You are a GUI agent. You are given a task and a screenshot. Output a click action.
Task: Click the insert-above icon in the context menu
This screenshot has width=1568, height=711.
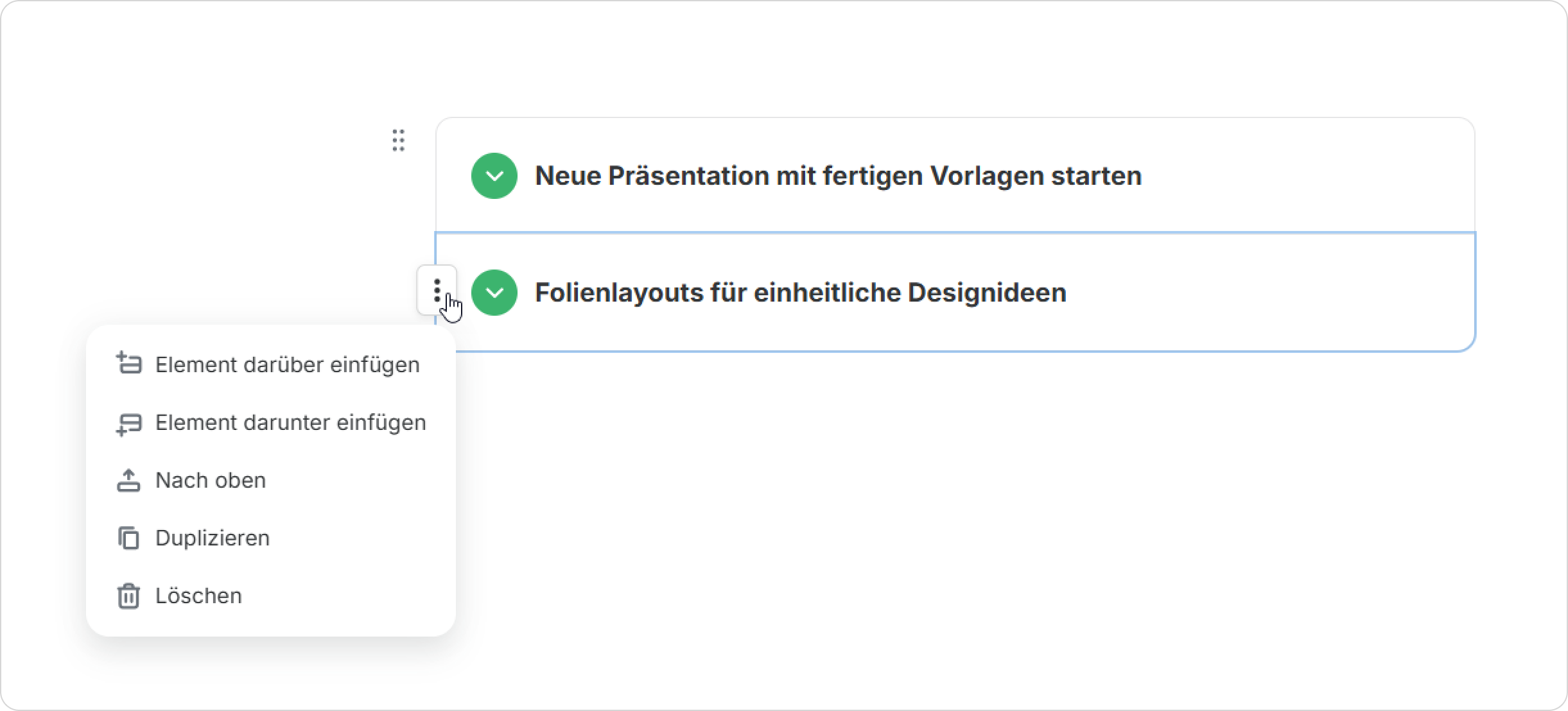(128, 364)
